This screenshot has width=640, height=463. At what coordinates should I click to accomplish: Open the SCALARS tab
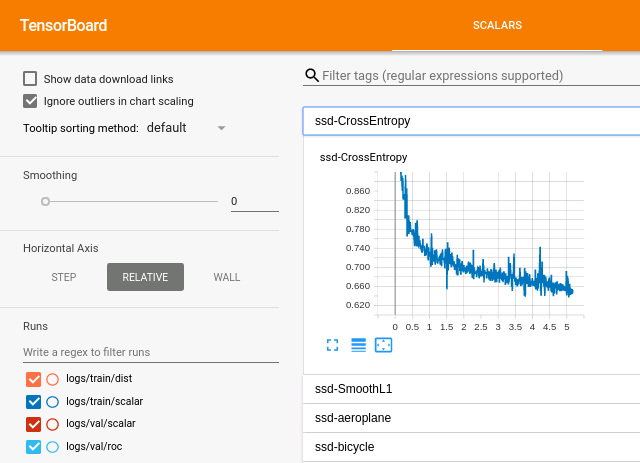tap(497, 25)
